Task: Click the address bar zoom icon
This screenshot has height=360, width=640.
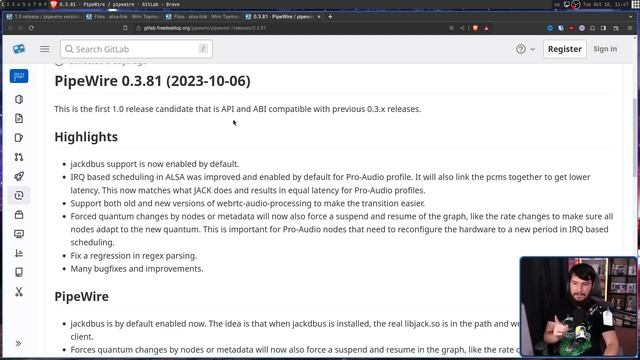Action: click(451, 28)
